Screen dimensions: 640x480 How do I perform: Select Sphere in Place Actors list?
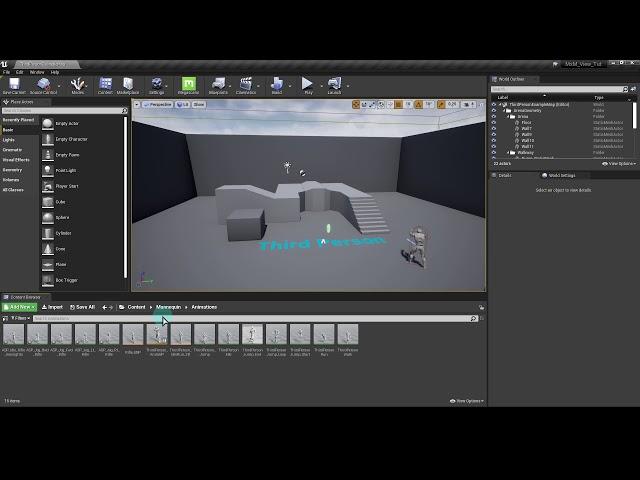82,218
